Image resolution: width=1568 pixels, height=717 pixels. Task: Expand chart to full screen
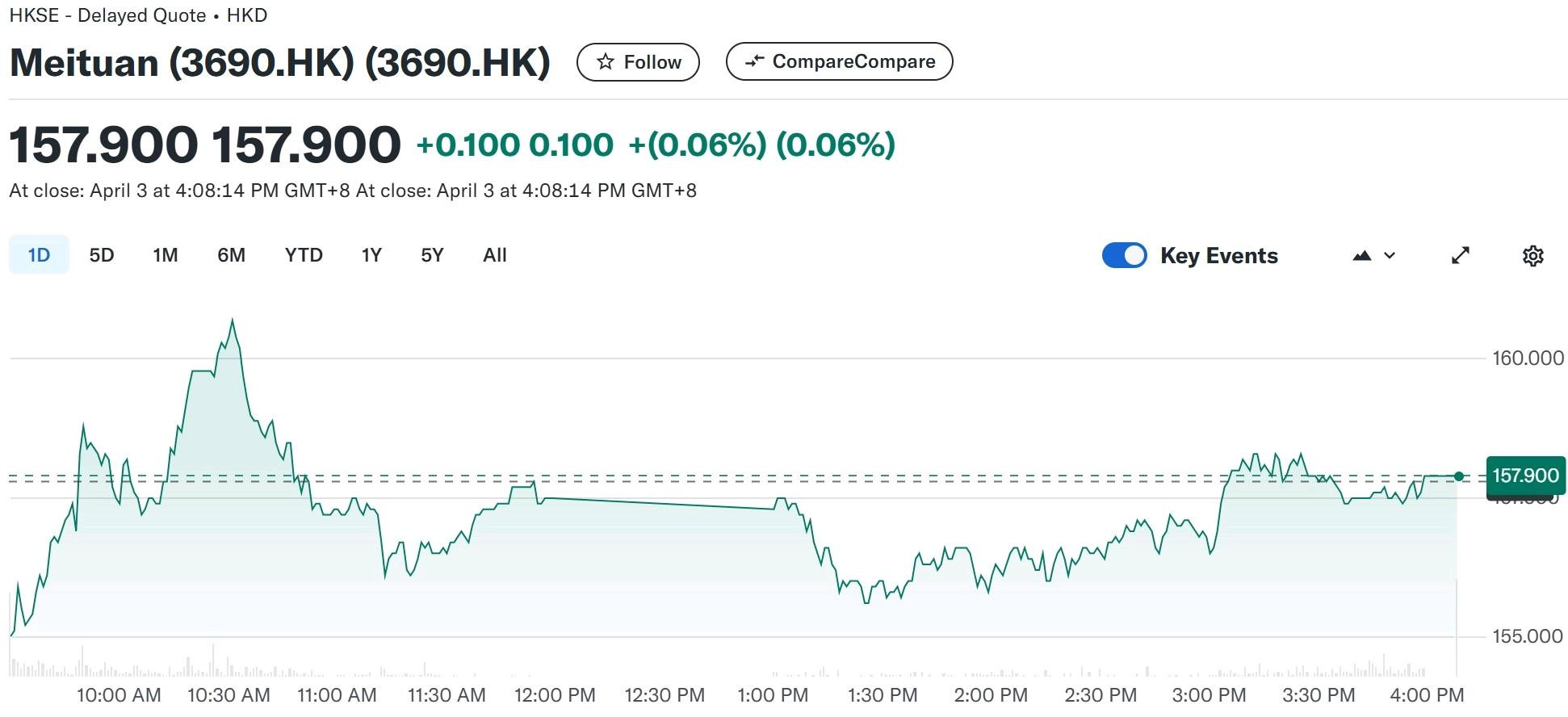(1461, 256)
